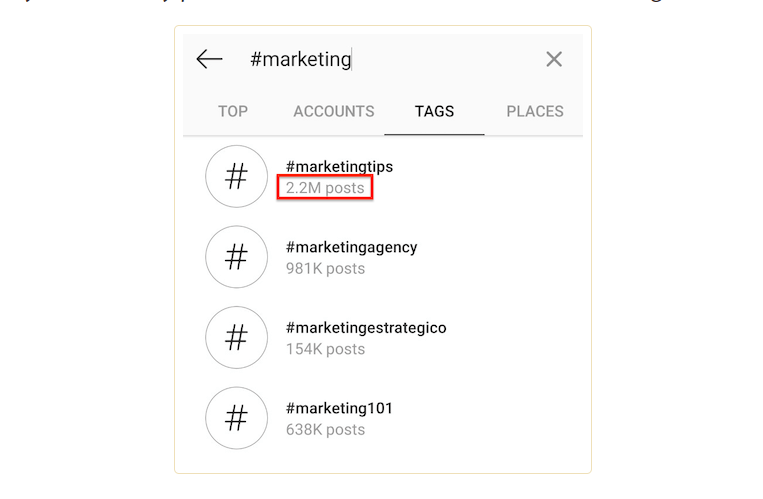763x499 pixels.
Task: Click the hashtag circle icon beside #marketingestrategico
Action: (x=236, y=338)
